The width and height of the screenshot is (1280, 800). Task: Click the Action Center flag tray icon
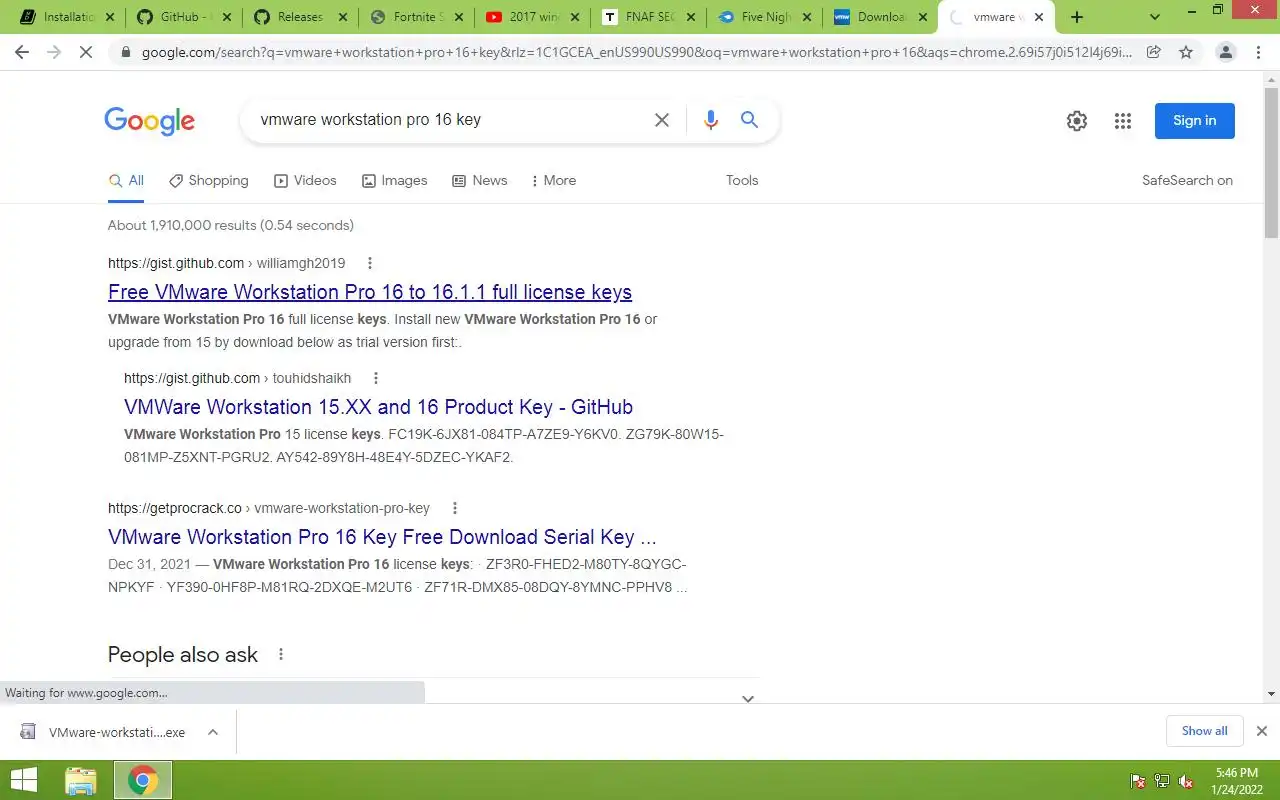[x=1138, y=781]
